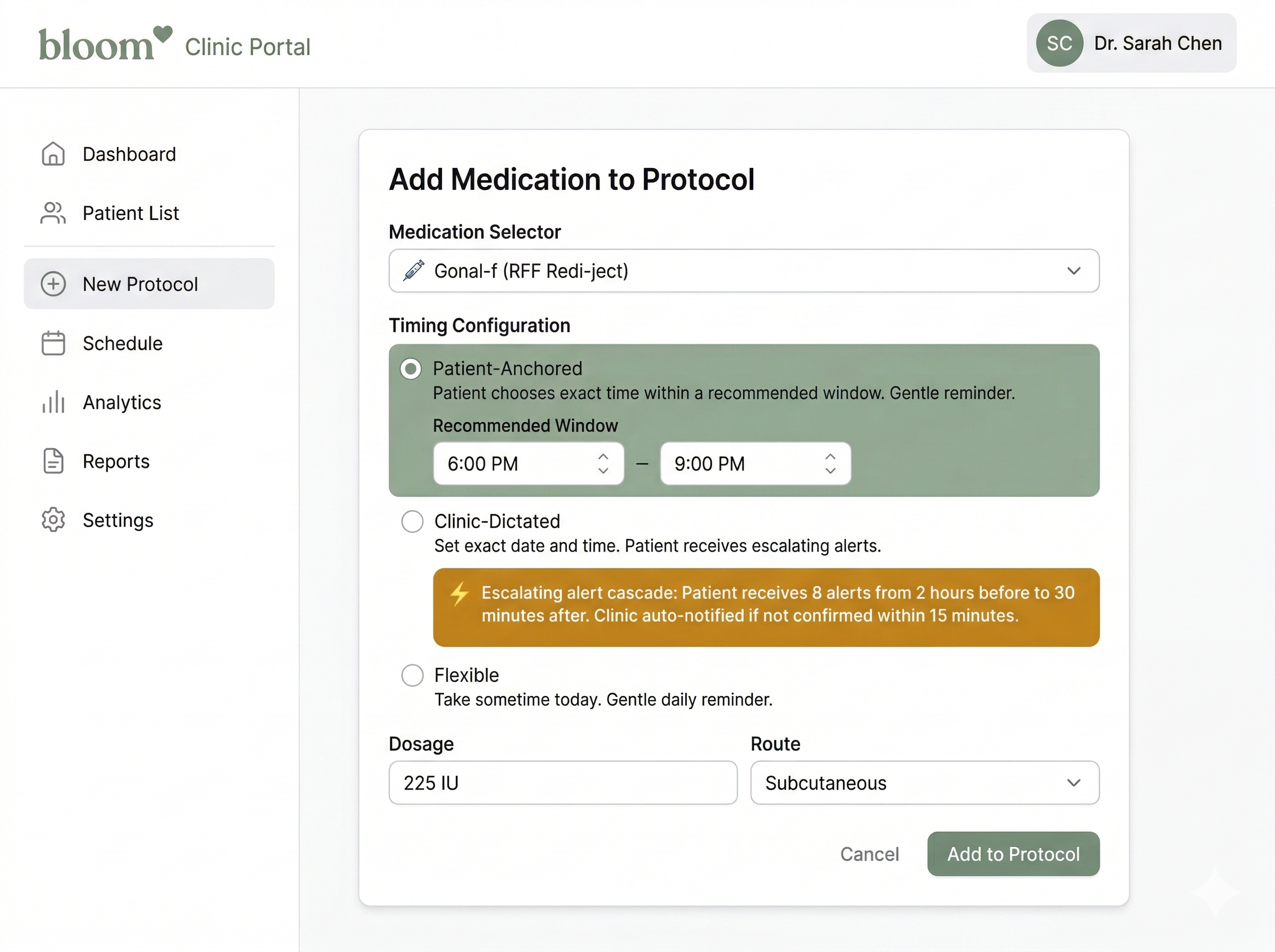This screenshot has height=952, width=1275.
Task: Click the Cancel link
Action: tap(869, 854)
